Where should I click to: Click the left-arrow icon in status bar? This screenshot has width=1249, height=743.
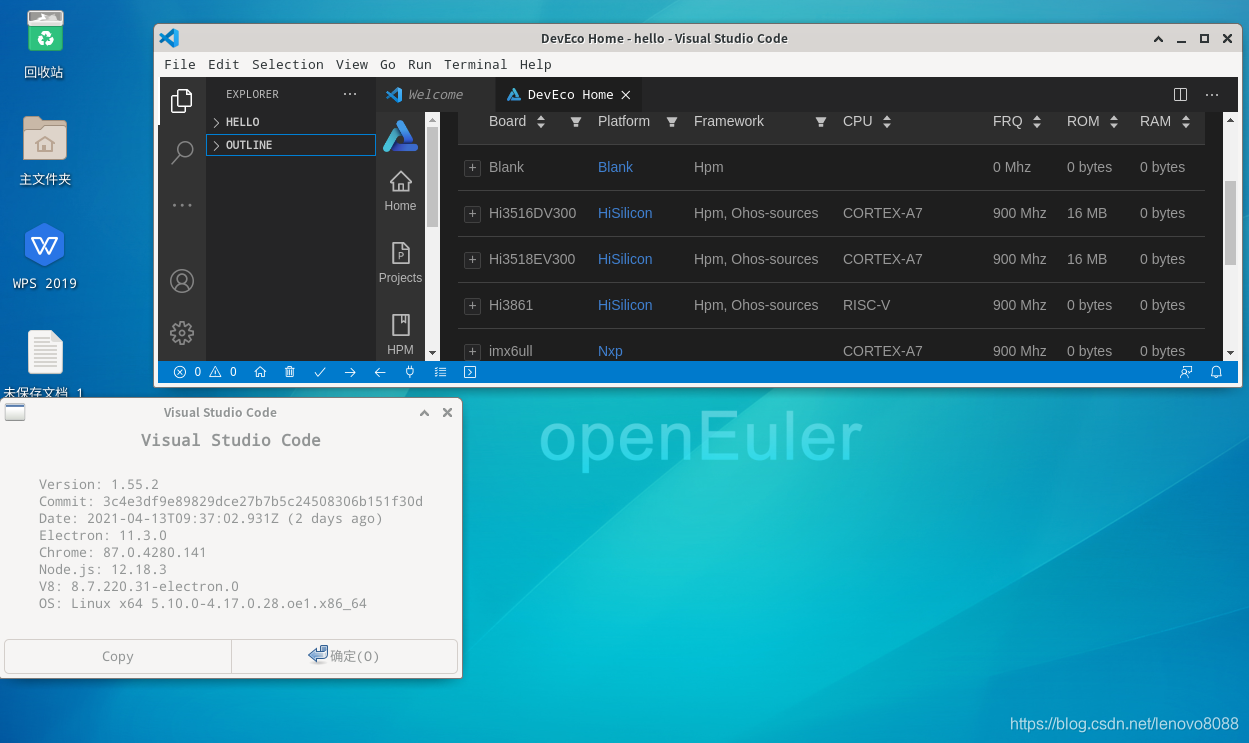pos(380,372)
